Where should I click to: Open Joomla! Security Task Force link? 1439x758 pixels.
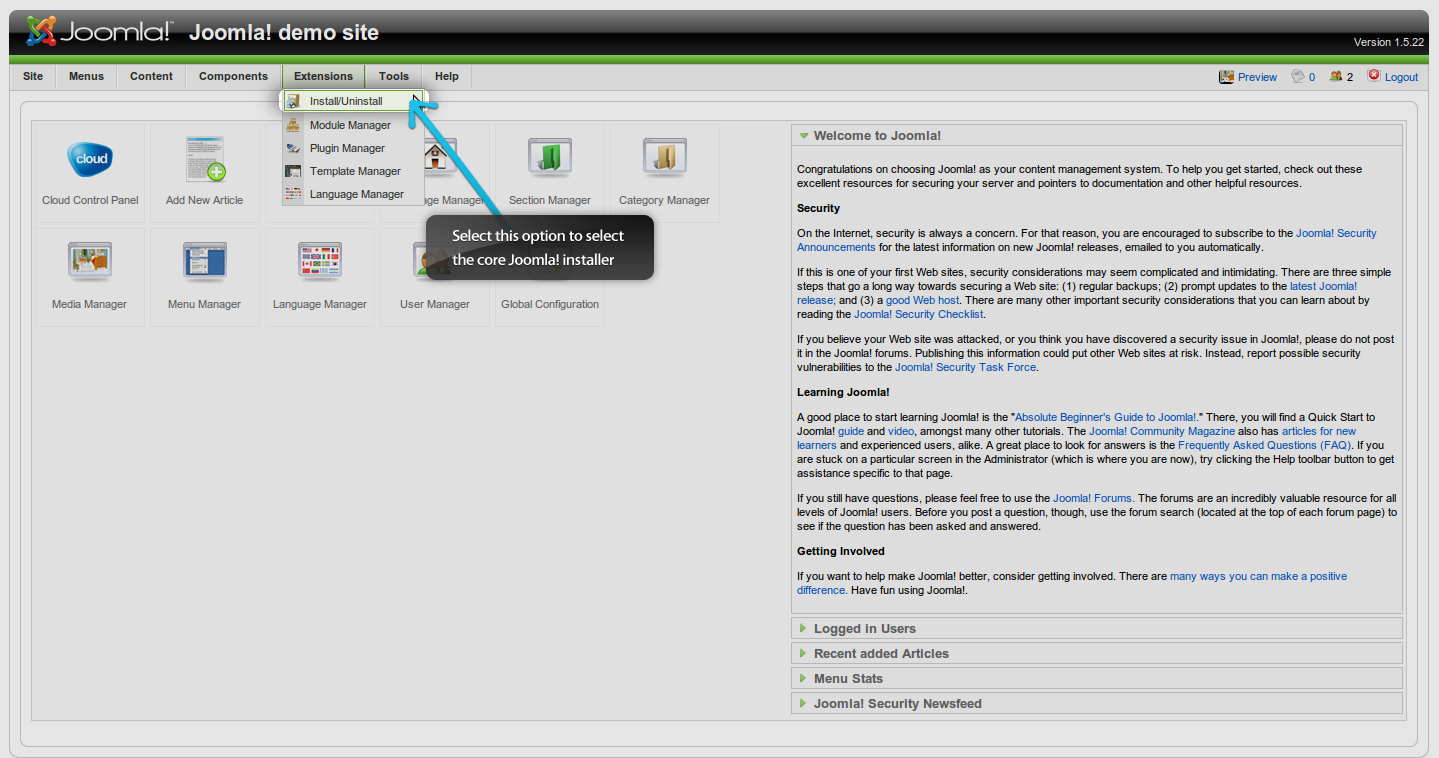point(966,367)
